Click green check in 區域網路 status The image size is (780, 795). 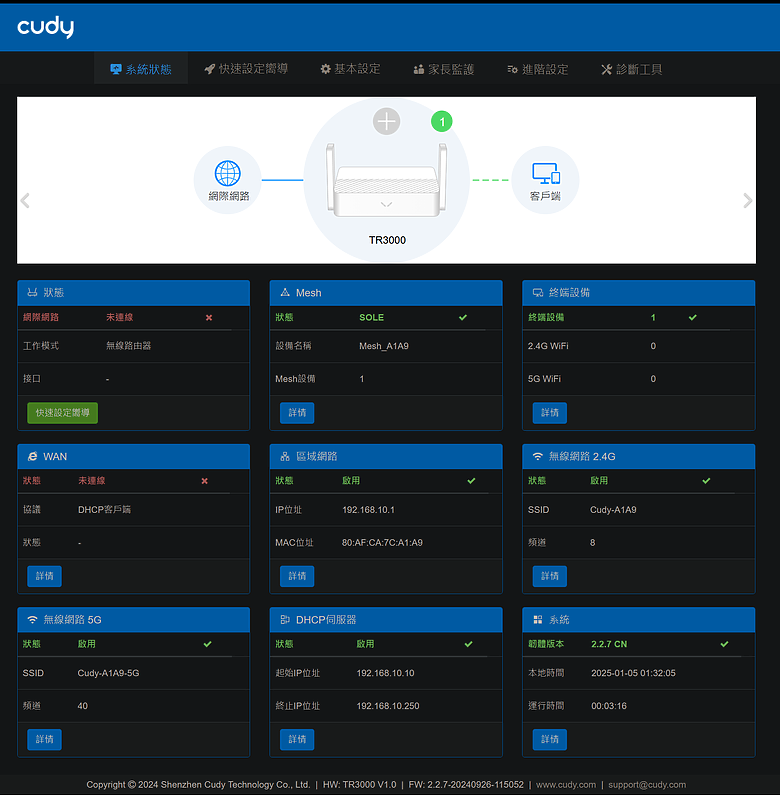471,481
